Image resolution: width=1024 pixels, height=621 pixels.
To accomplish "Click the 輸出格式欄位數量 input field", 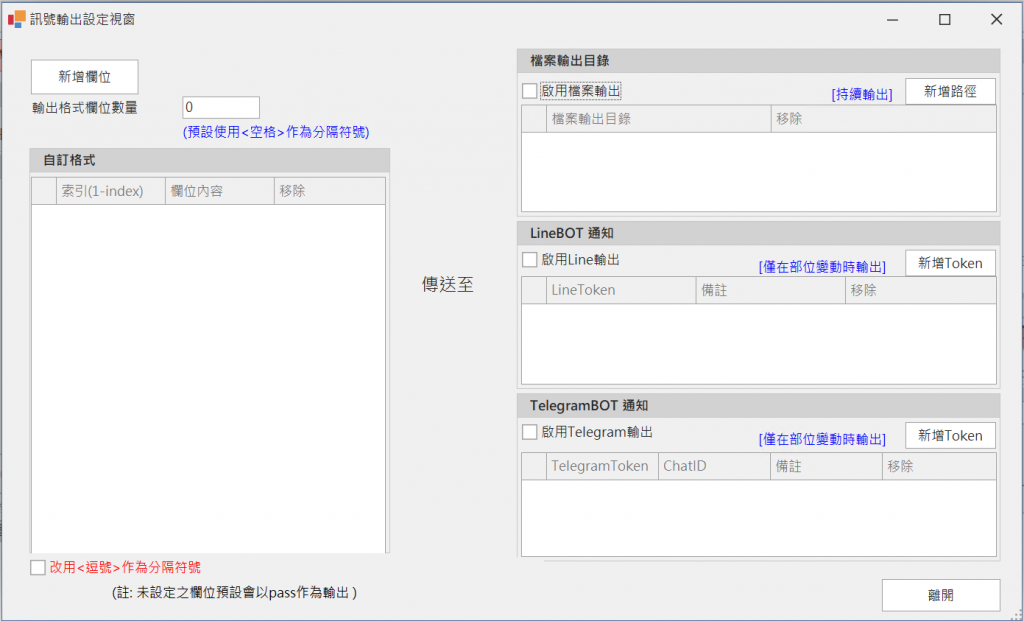I will click(x=221, y=107).
